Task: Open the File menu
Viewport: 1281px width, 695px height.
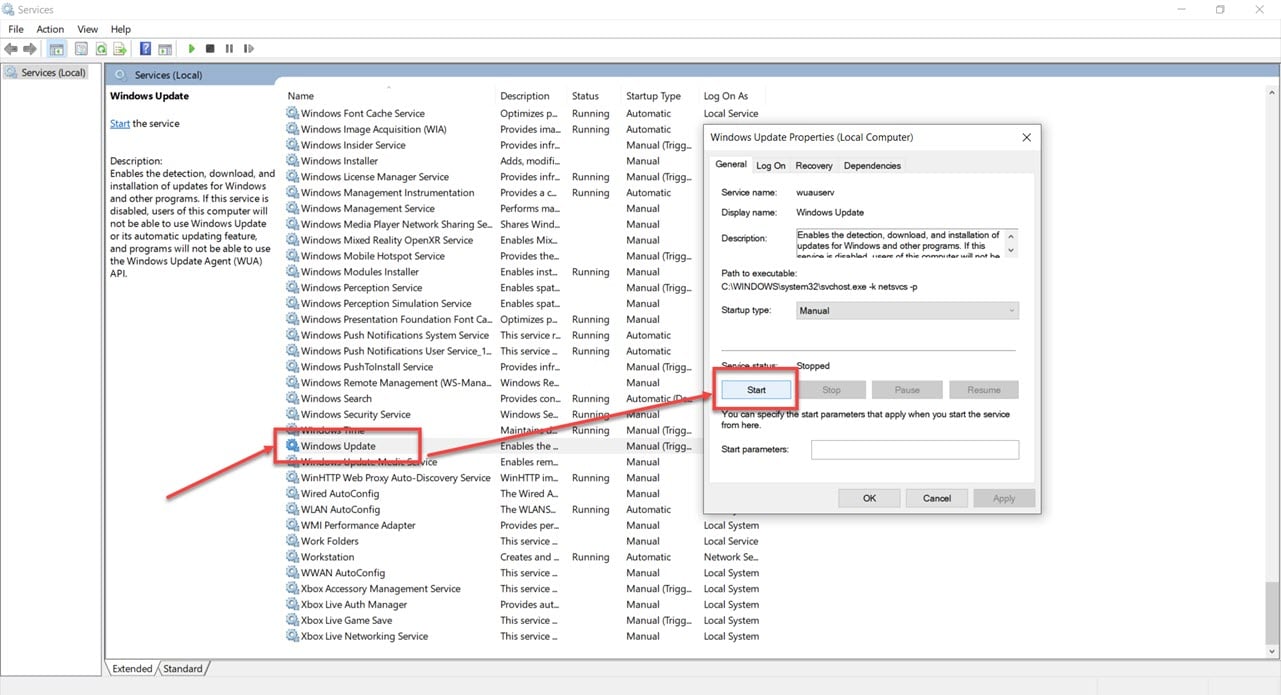Action: pos(16,29)
